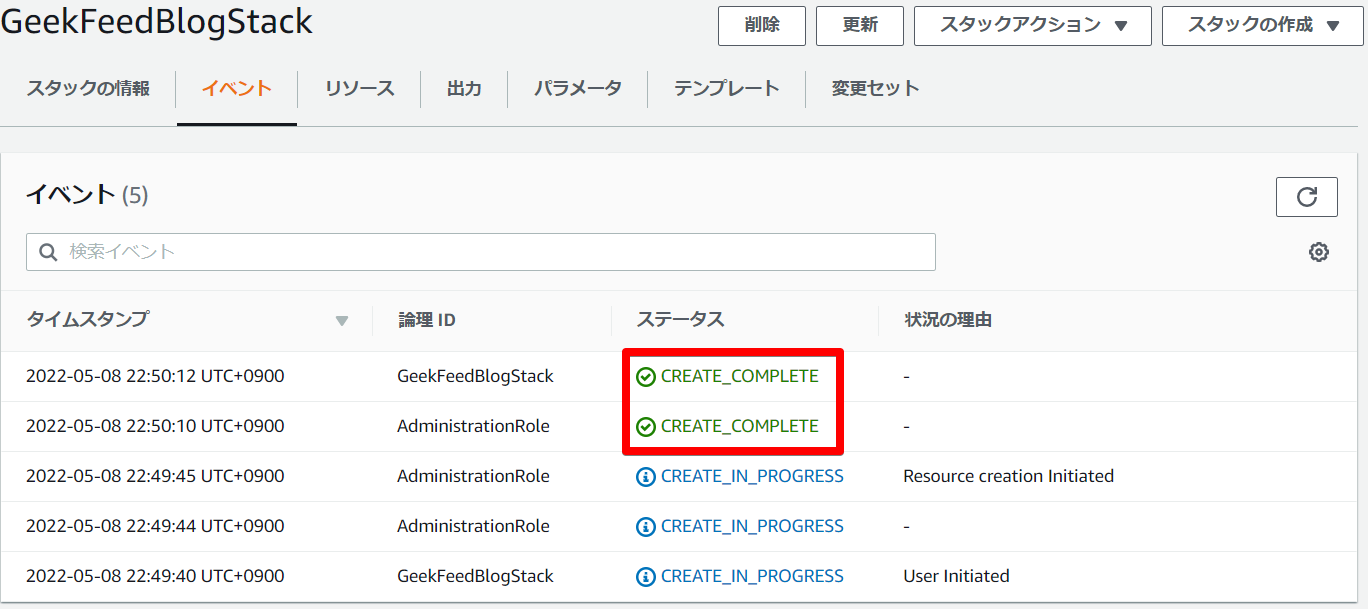
Task: Click the タイムスタンプ column header
Action: point(87,320)
